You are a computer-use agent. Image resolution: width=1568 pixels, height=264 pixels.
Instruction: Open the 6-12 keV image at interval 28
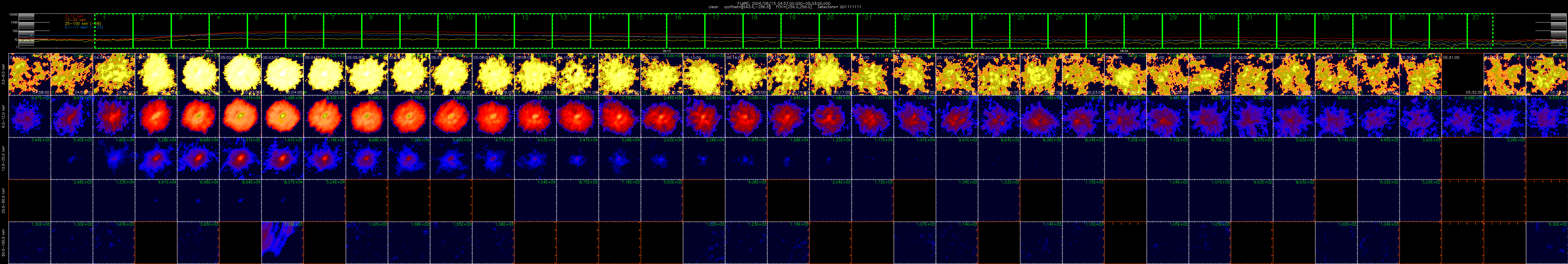(1168, 116)
